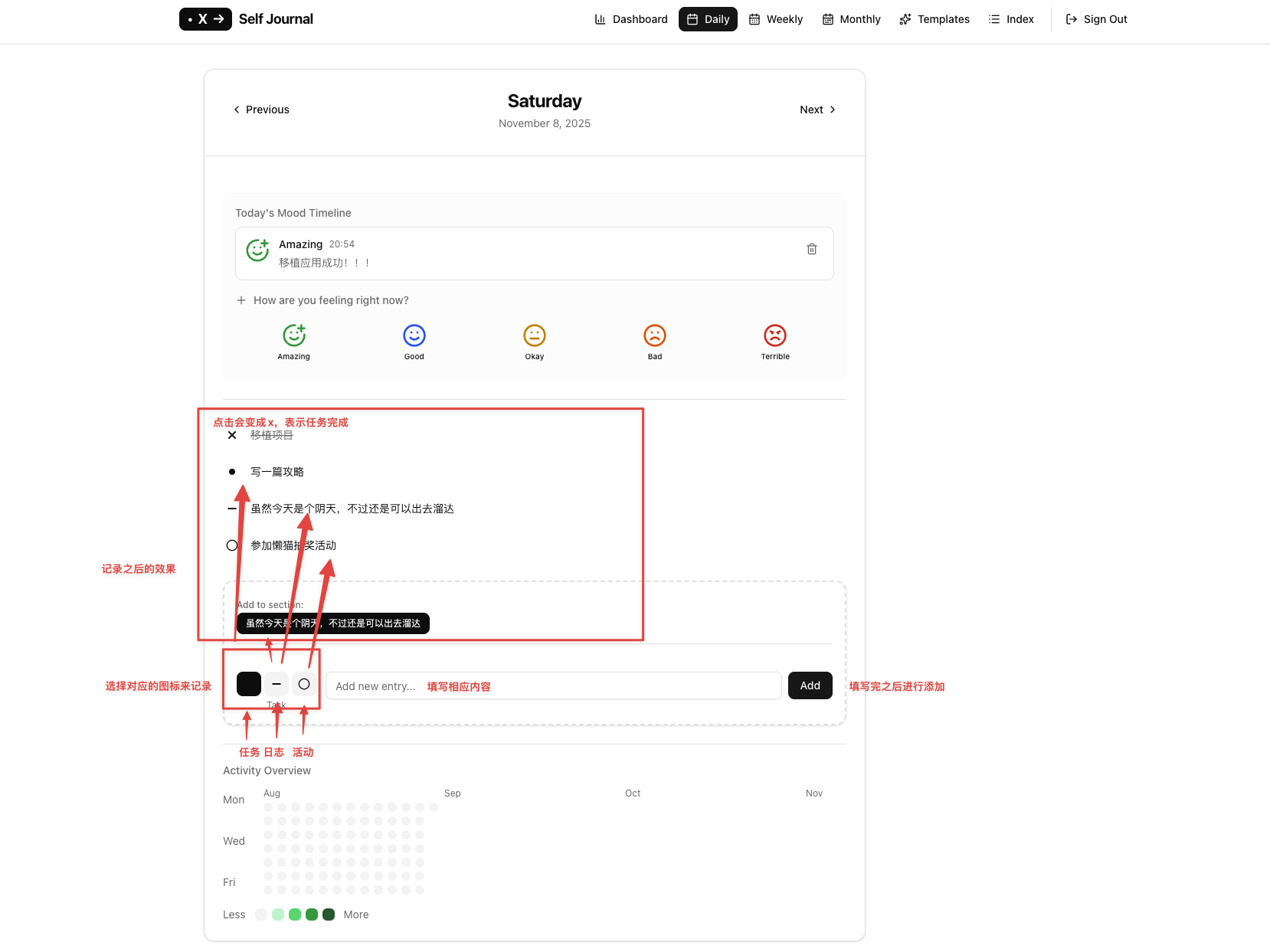Click the Index list icon

[994, 19]
